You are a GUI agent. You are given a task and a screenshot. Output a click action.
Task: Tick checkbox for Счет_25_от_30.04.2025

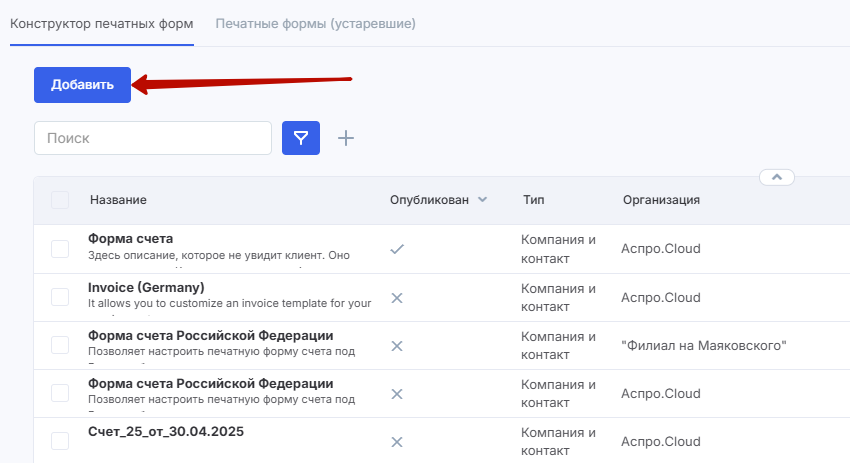(x=60, y=441)
